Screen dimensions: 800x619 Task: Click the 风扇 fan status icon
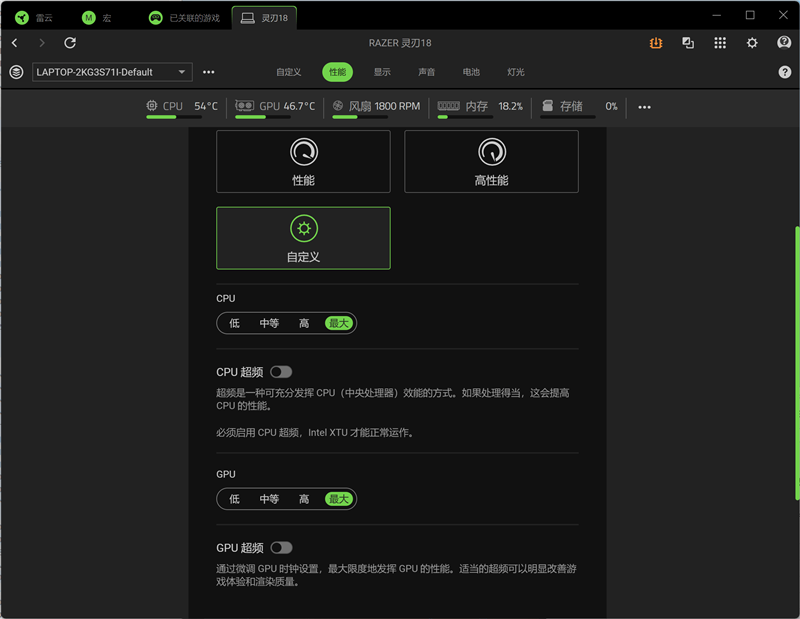[x=338, y=105]
